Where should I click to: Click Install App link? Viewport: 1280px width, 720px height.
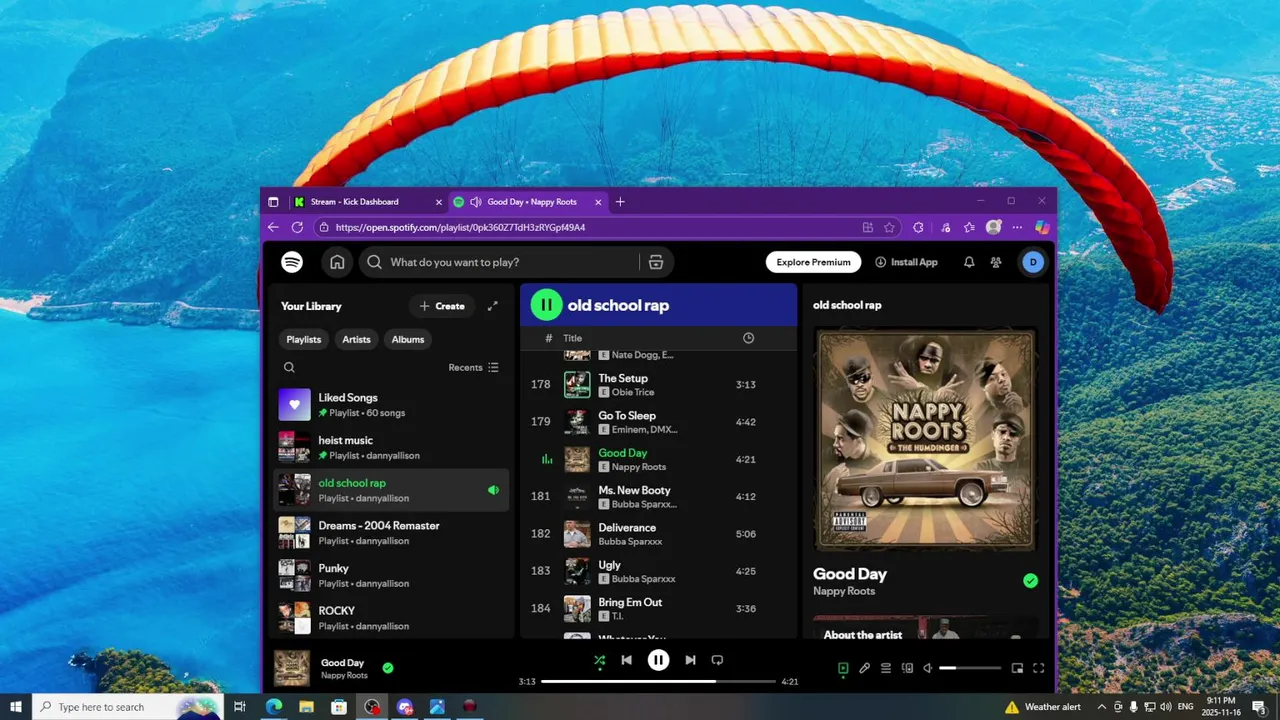pyautogui.click(x=906, y=262)
